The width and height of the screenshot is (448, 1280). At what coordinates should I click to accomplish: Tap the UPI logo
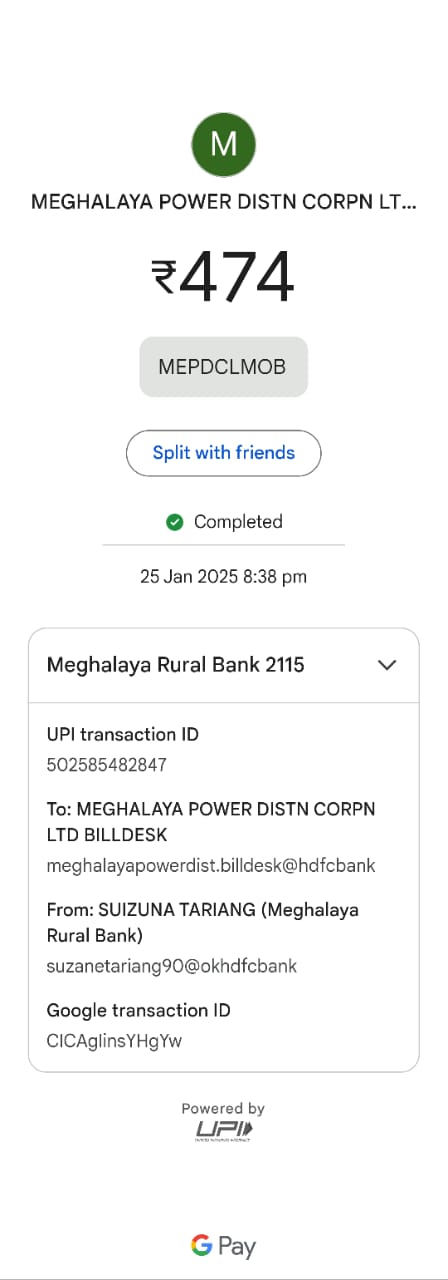224,1131
